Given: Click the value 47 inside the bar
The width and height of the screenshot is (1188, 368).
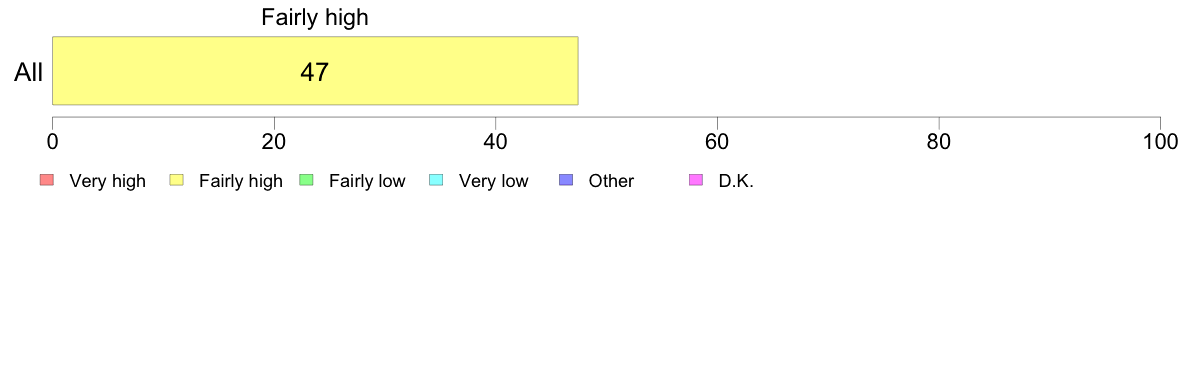Looking at the screenshot, I should coord(315,72).
